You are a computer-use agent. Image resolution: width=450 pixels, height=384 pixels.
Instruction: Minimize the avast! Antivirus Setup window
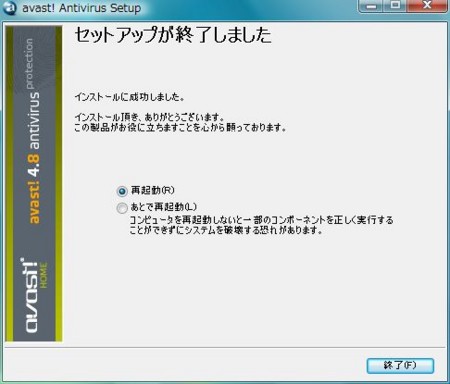[x=372, y=6]
